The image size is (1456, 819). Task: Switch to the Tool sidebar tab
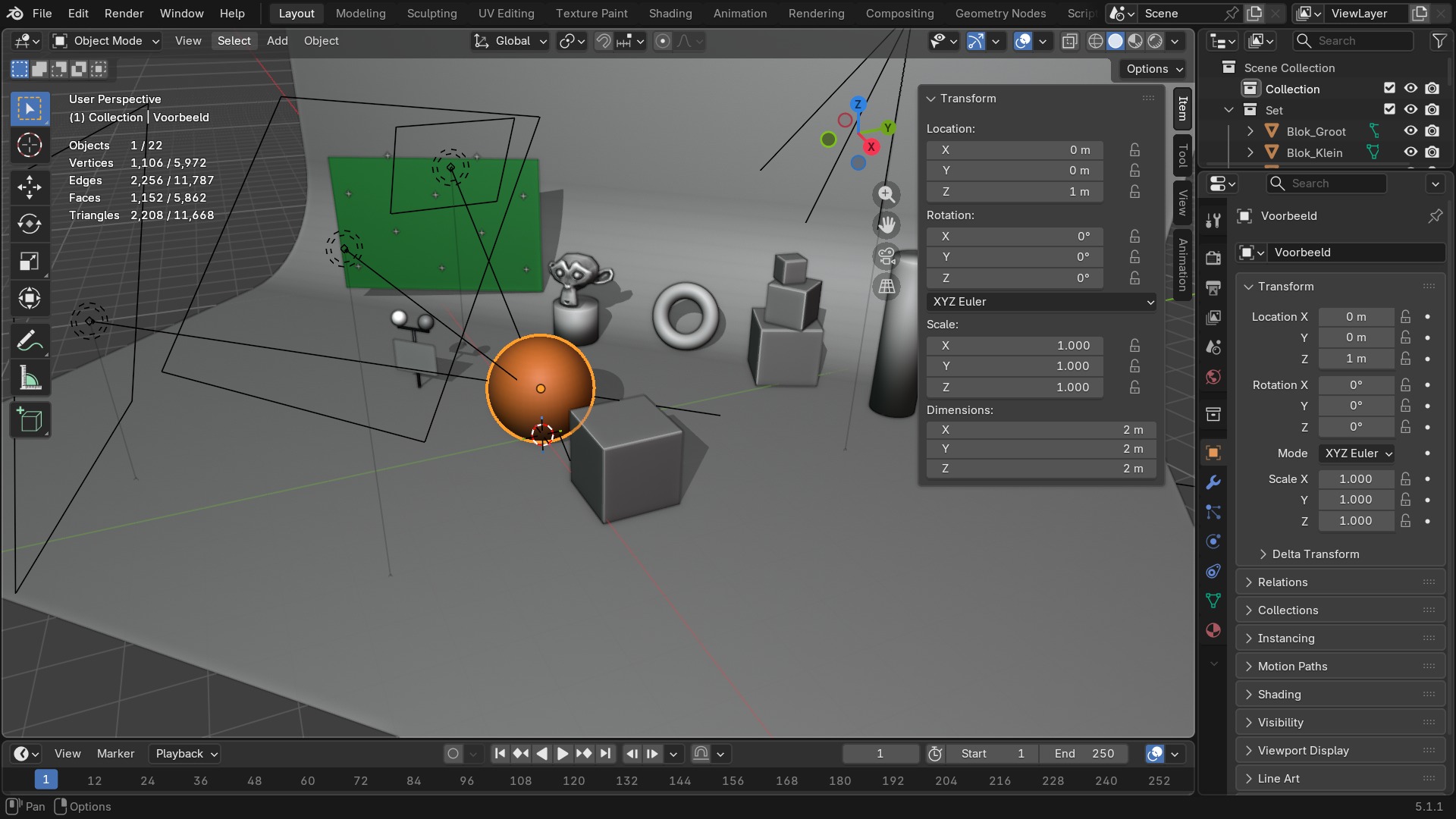point(1182,156)
